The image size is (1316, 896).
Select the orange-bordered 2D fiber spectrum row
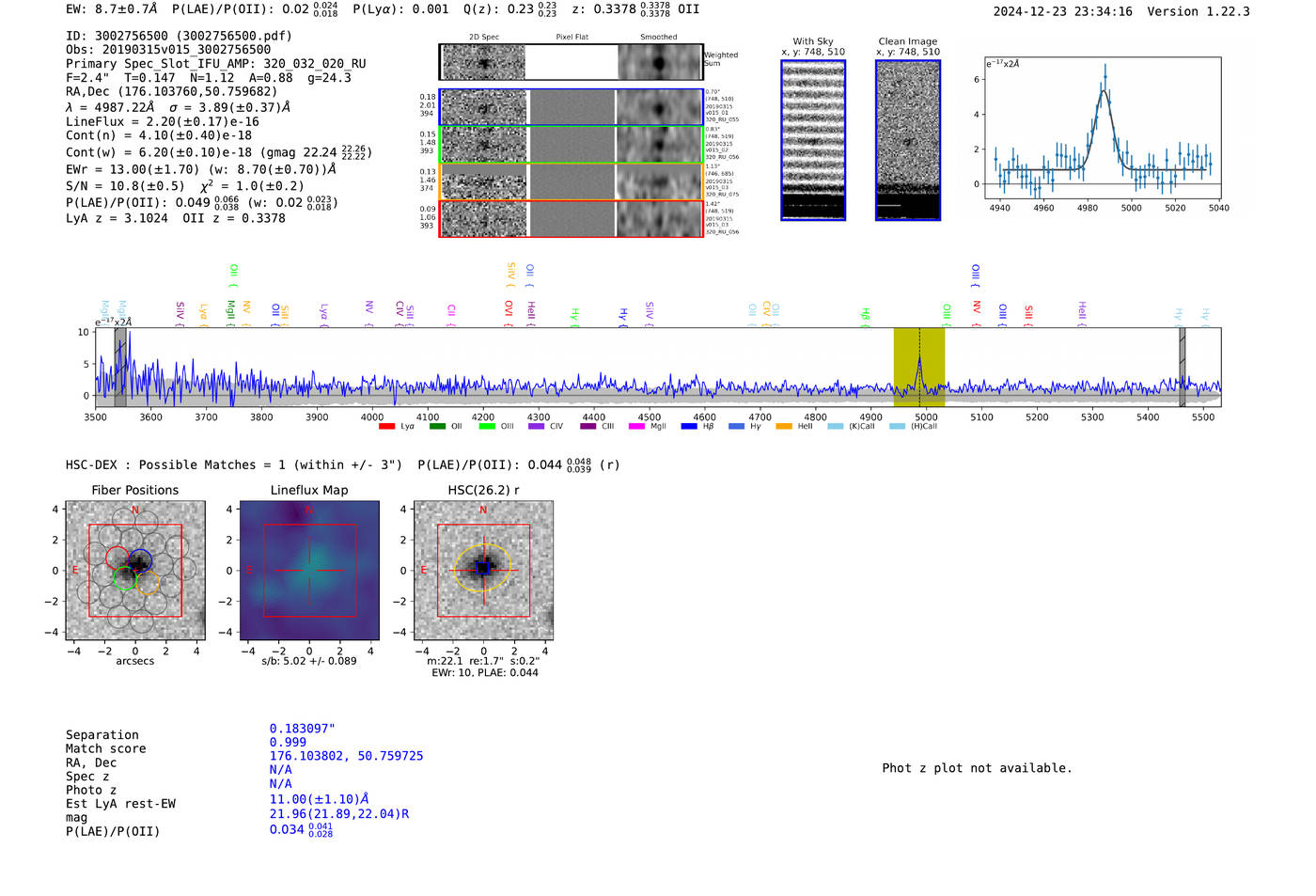[572, 181]
